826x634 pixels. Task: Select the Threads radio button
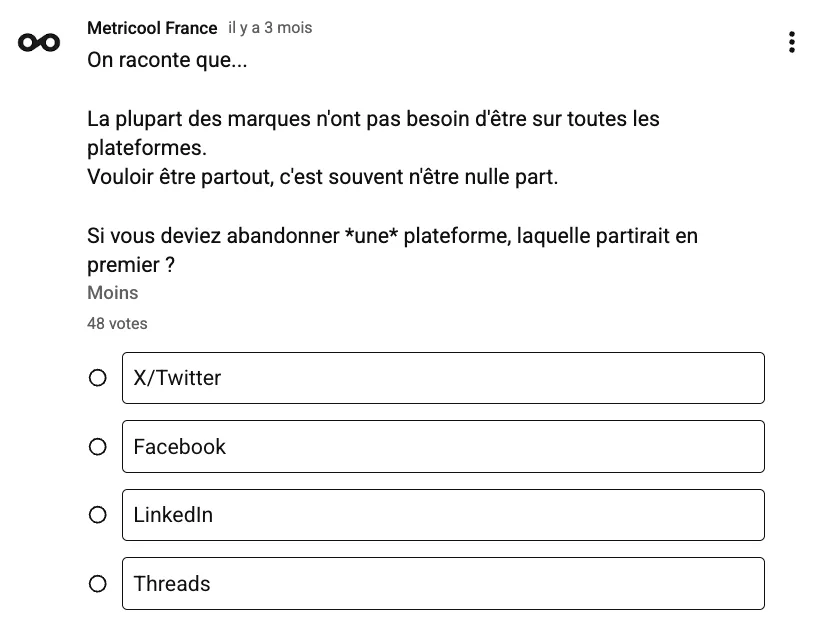(98, 584)
